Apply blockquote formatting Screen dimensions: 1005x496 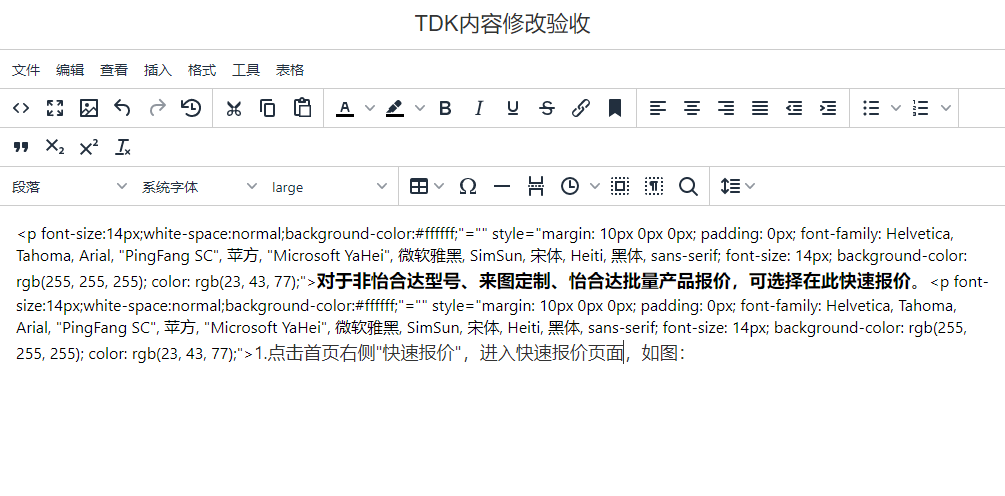[x=21, y=147]
